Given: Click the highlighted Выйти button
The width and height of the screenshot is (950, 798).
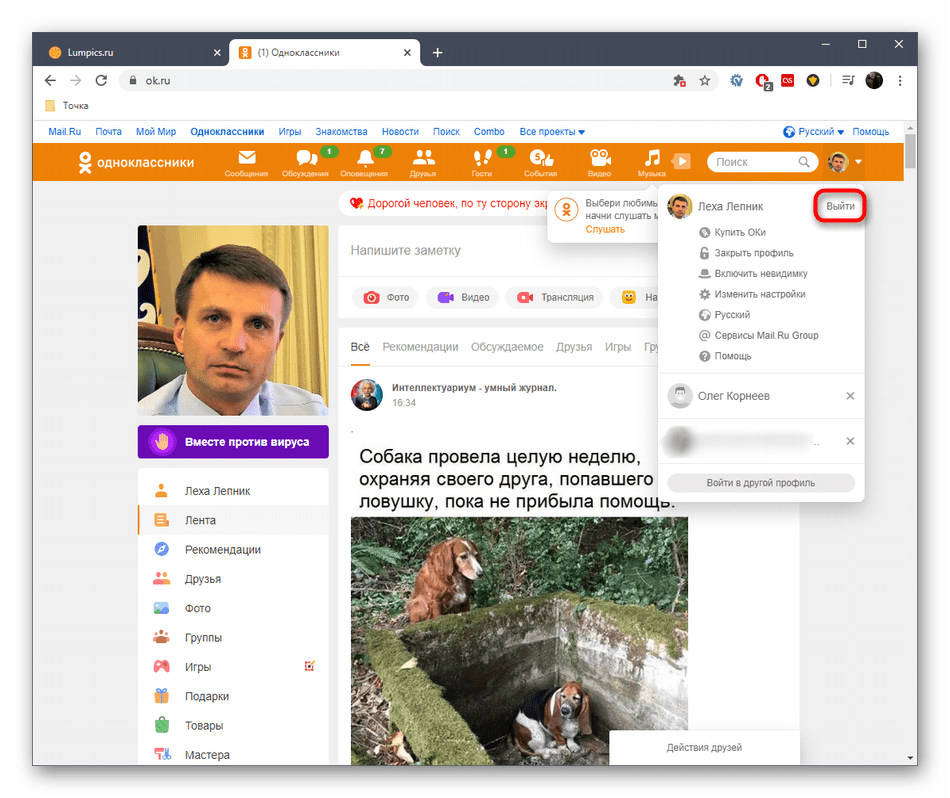Looking at the screenshot, I should pos(839,205).
